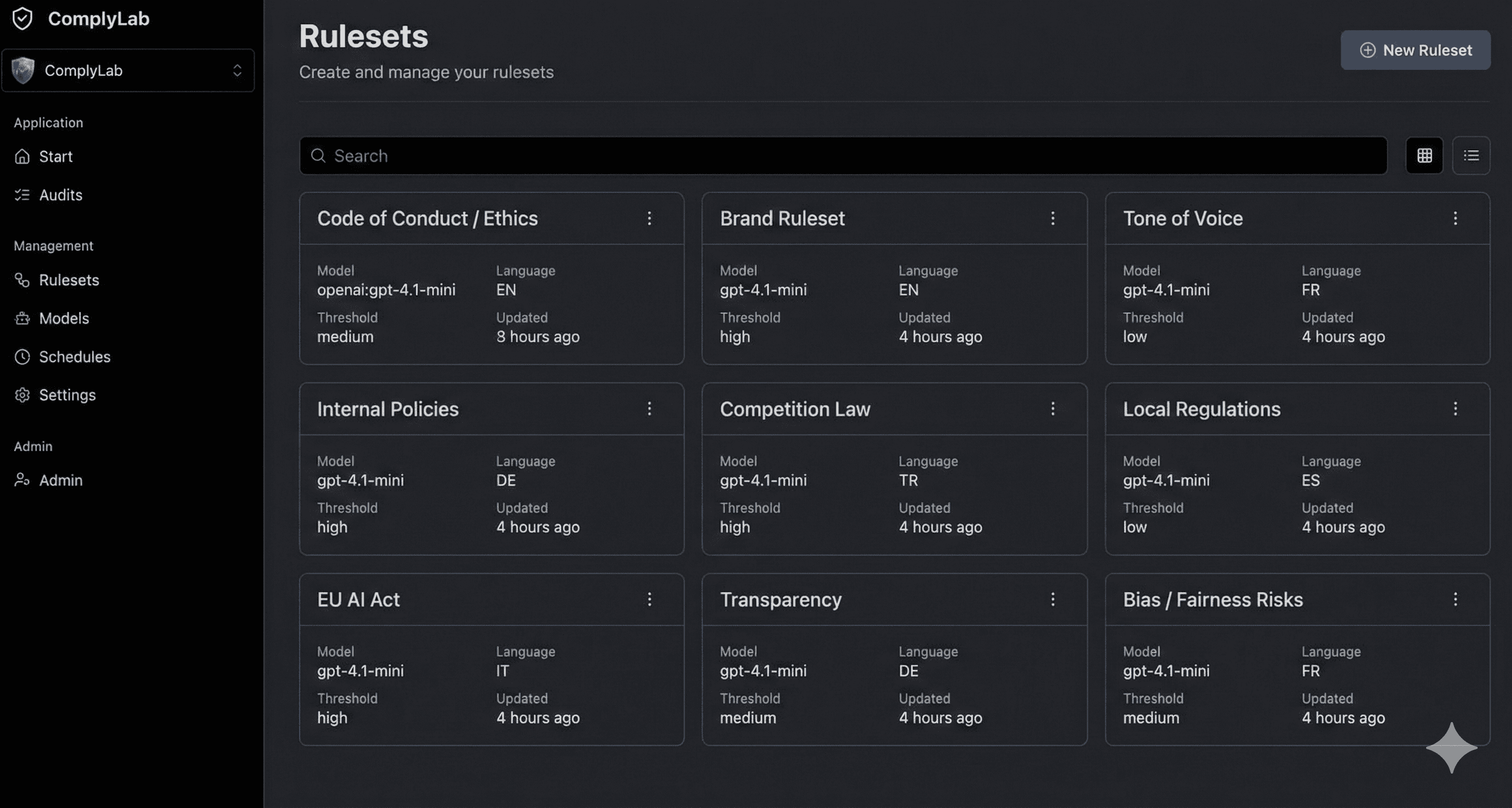1512x808 pixels.
Task: Click the Settings gear icon
Action: point(23,395)
